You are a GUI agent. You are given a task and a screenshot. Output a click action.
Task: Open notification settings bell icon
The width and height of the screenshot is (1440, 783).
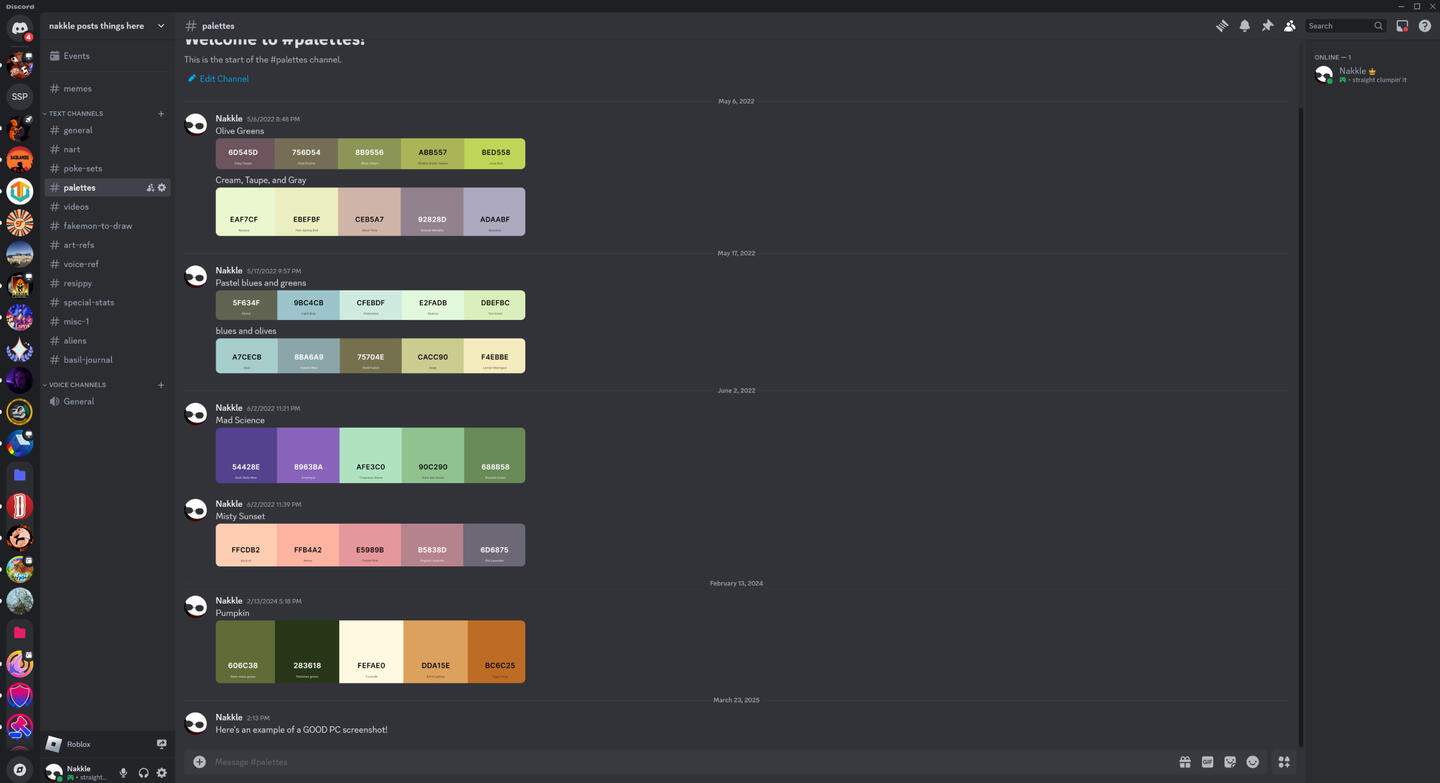[1244, 26]
